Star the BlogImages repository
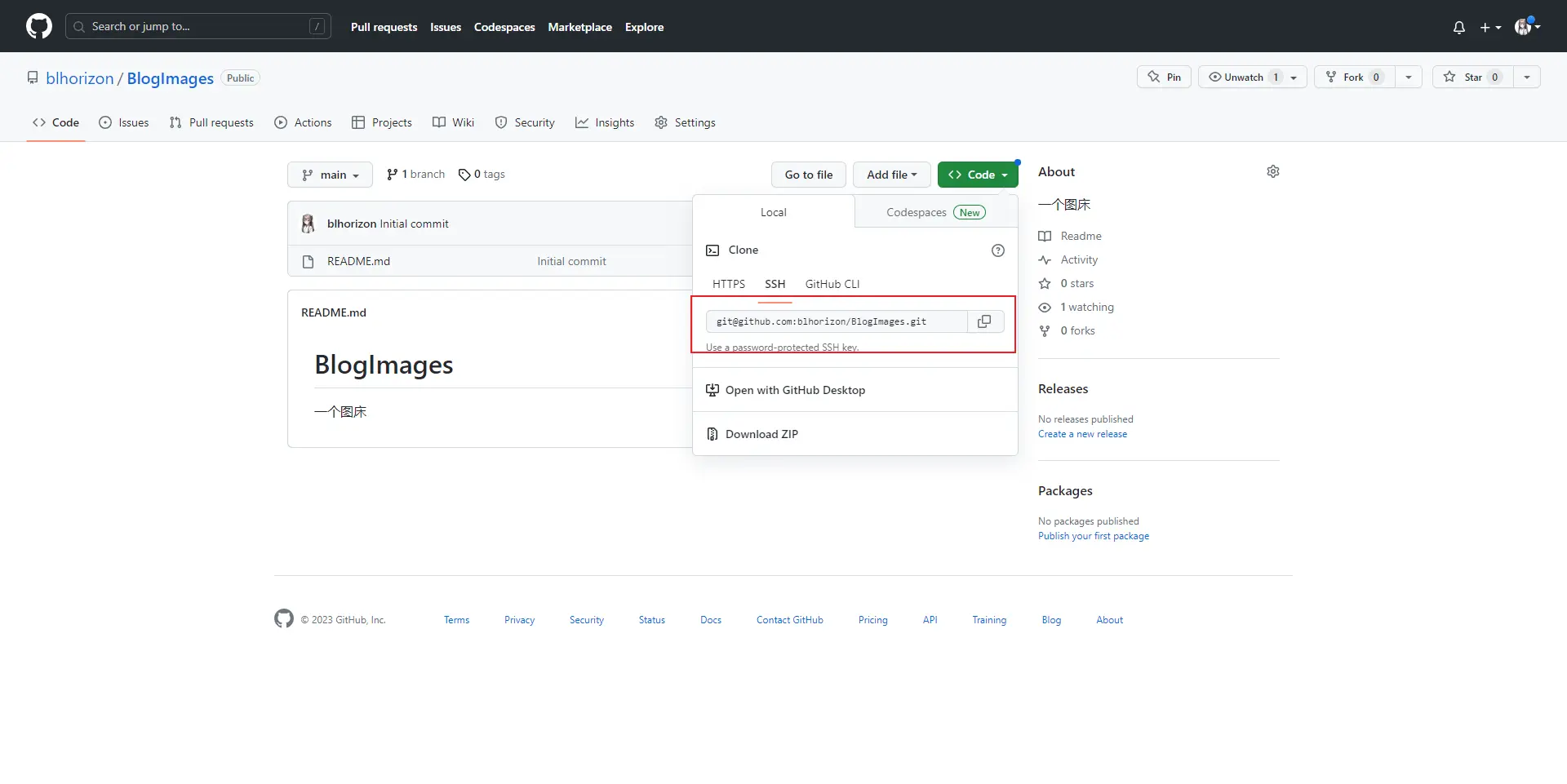The width and height of the screenshot is (1567, 784). [x=1472, y=77]
